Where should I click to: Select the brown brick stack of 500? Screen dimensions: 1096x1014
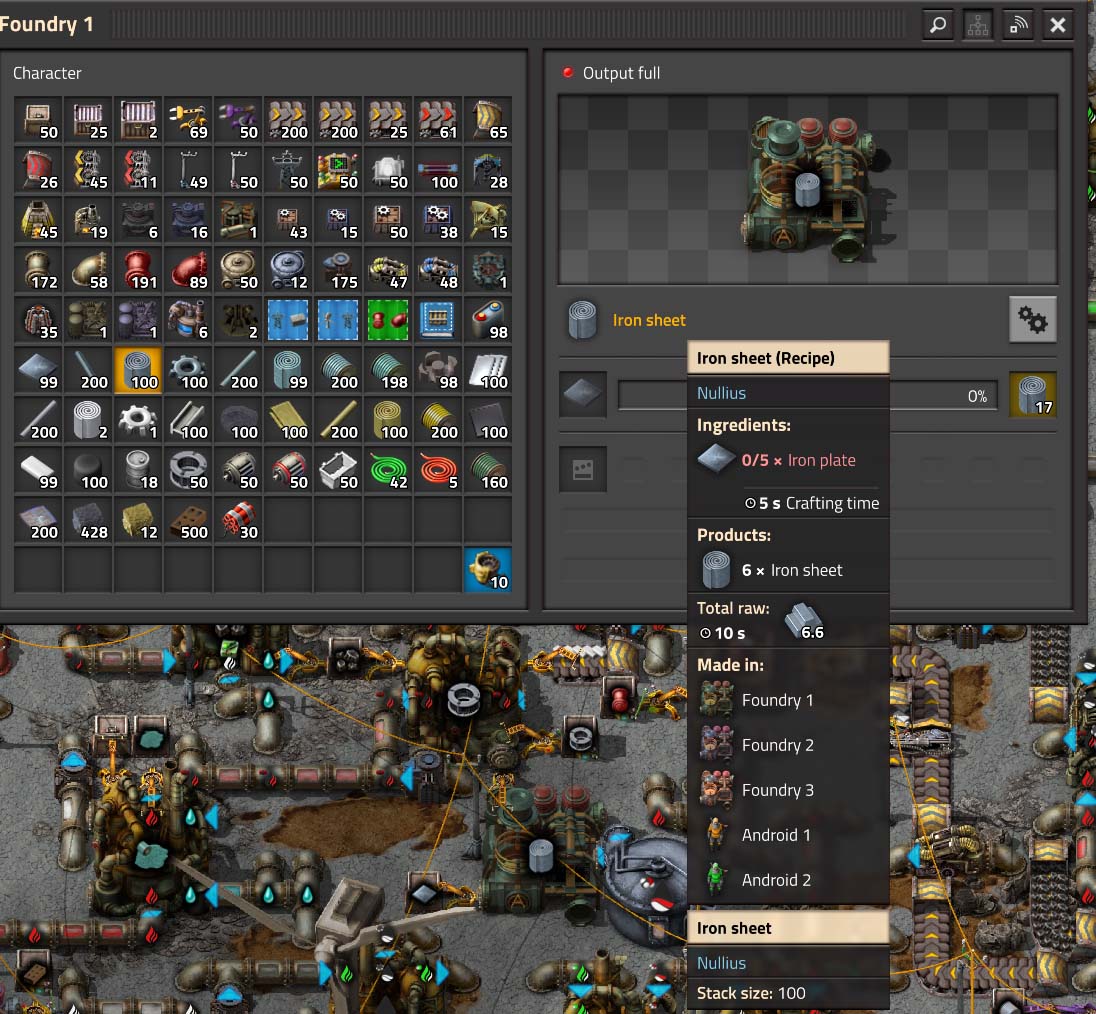click(x=188, y=521)
